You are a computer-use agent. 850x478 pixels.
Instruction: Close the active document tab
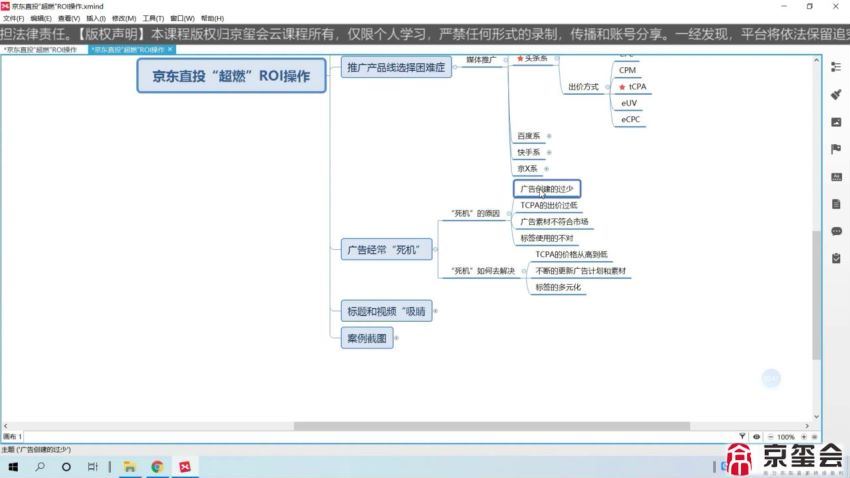(170, 49)
